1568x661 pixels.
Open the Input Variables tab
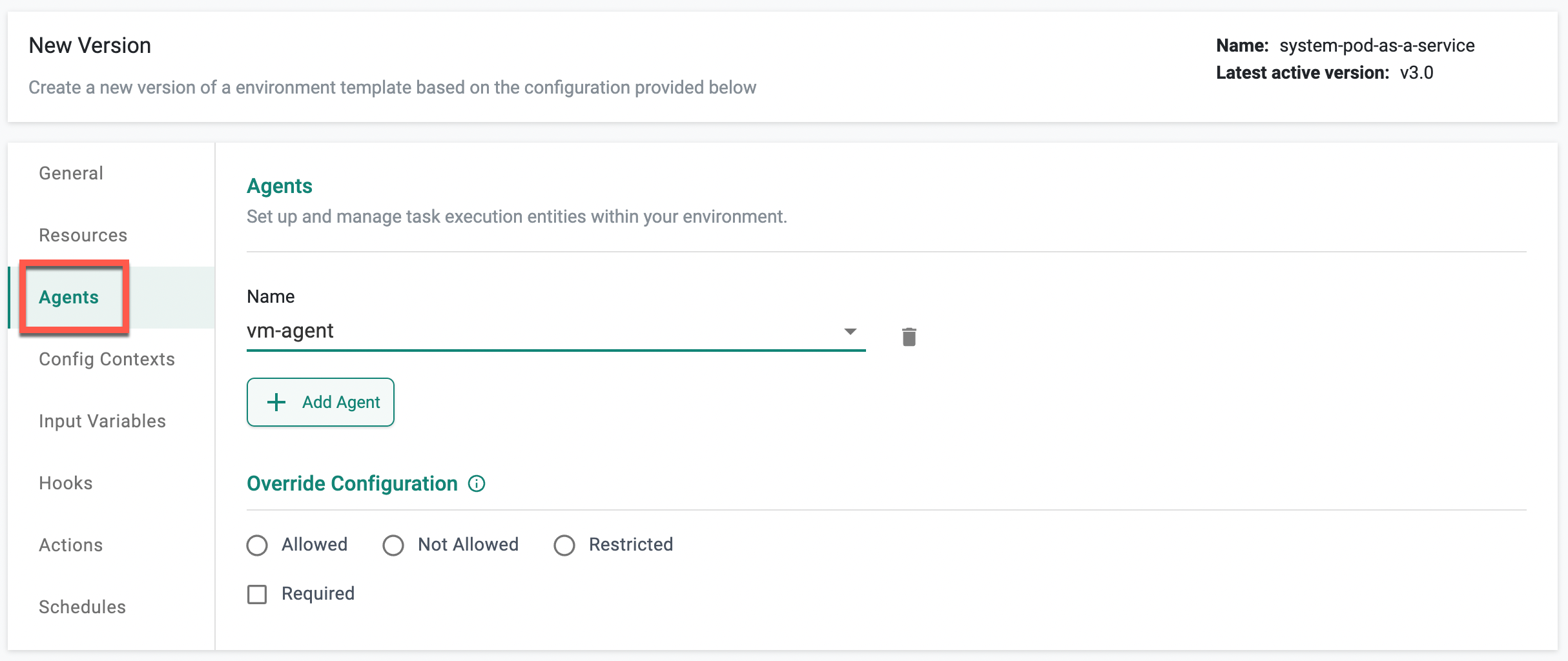tap(102, 421)
